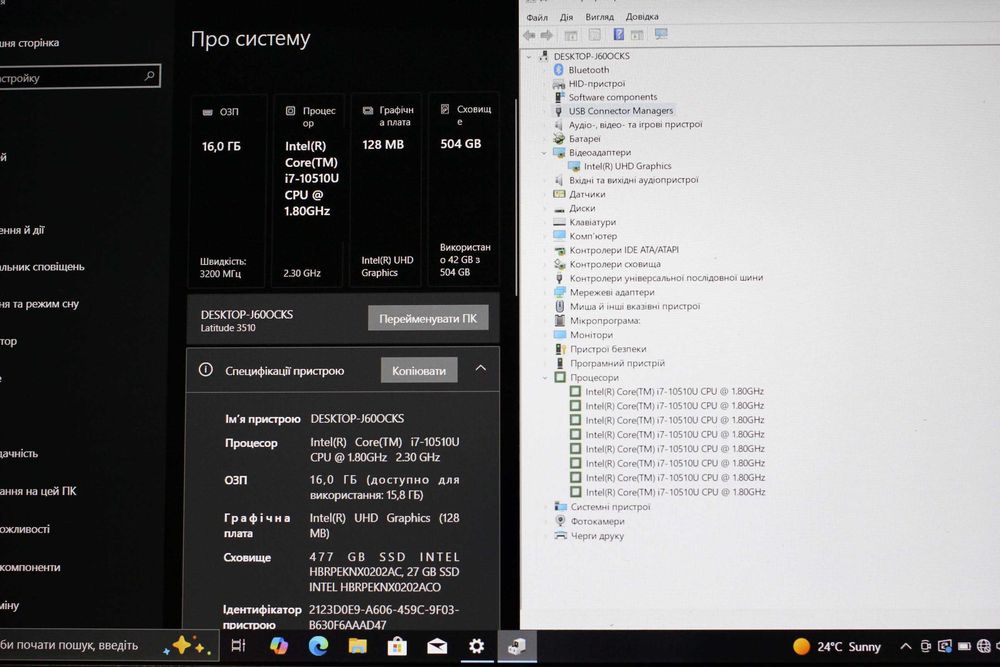Switch to Device Manager taskbar icon
Image resolution: width=1000 pixels, height=667 pixels.
[517, 647]
